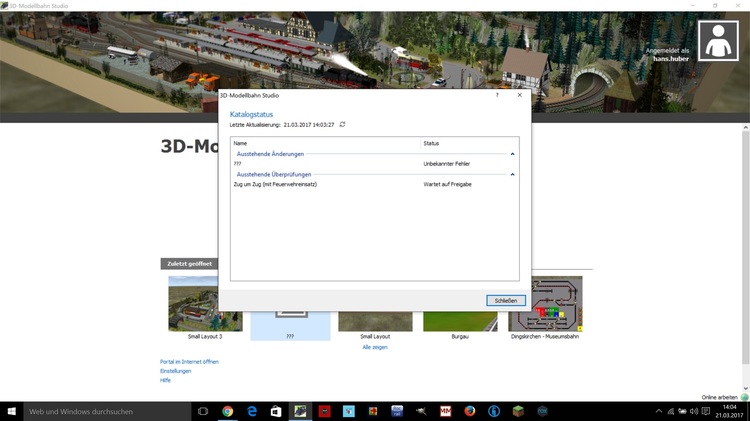Open the Small Layout thumbnail

click(x=375, y=321)
